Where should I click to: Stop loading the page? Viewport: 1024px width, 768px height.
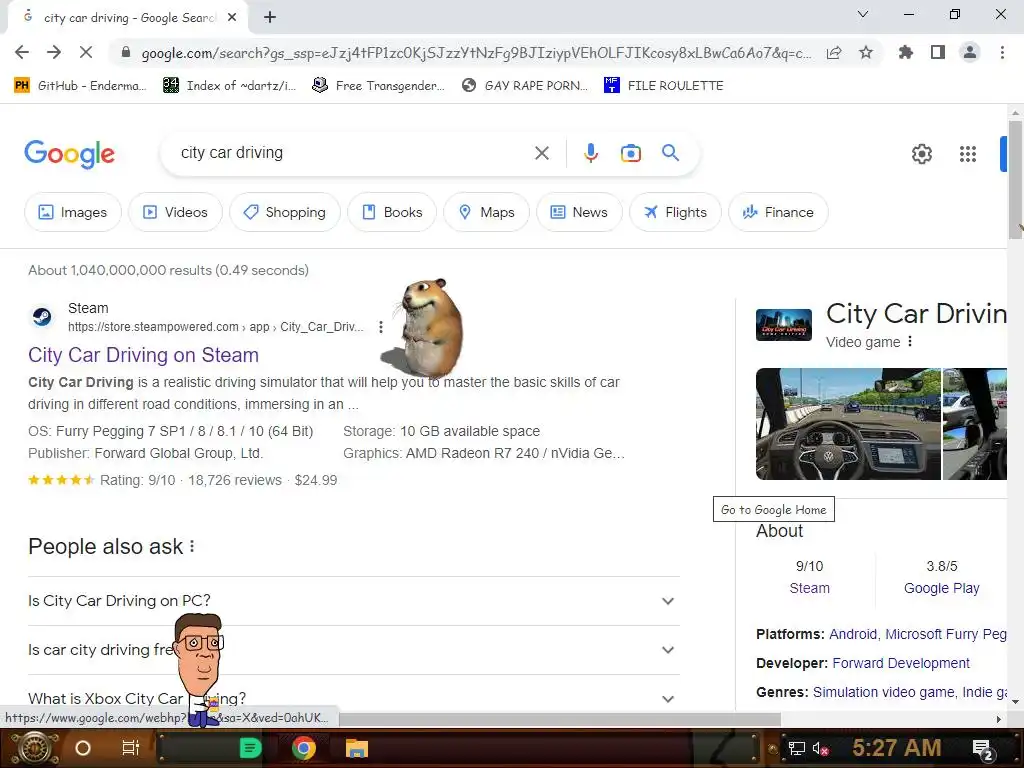point(86,52)
